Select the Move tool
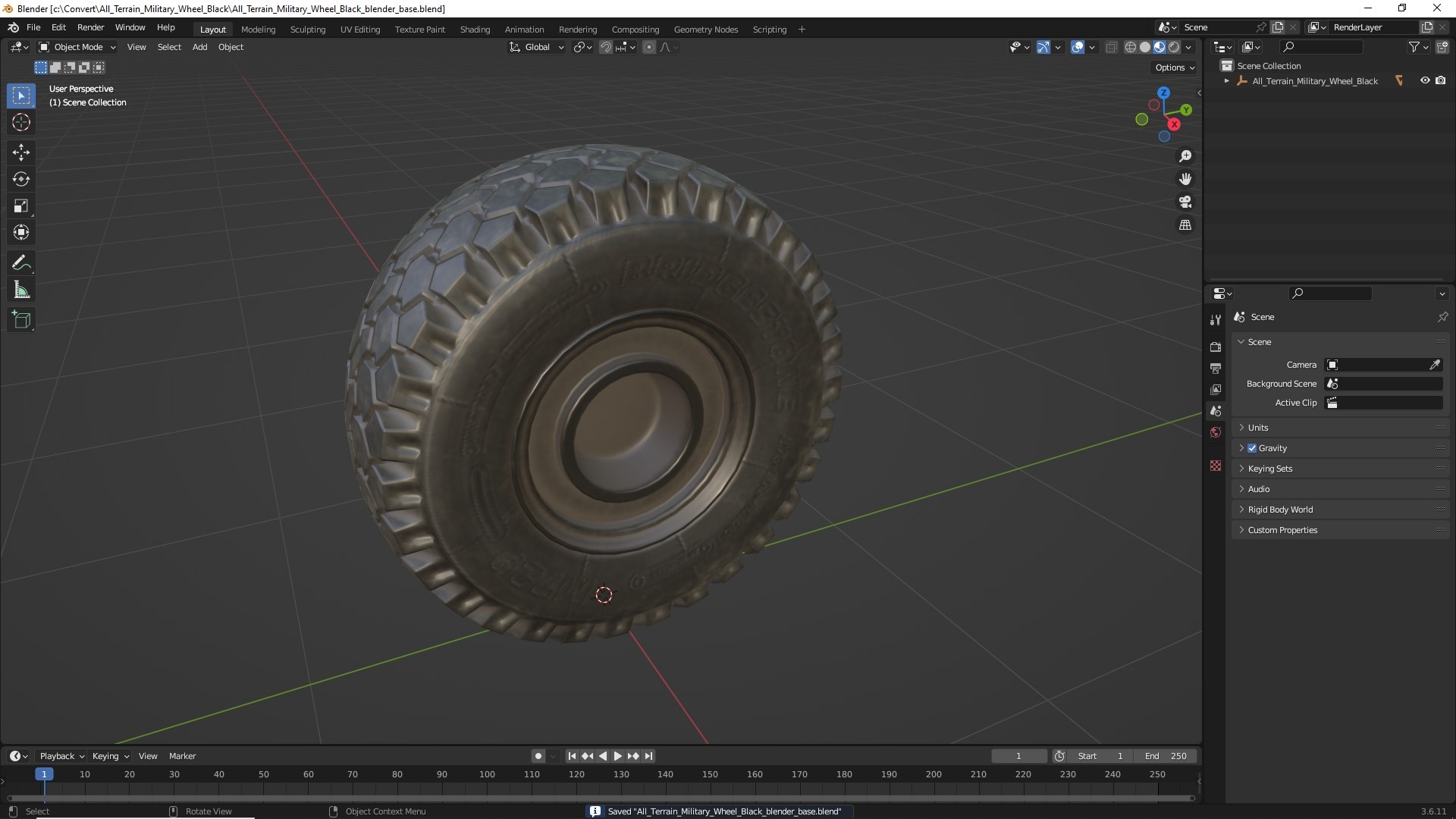Viewport: 1456px width, 819px height. pos(21,152)
